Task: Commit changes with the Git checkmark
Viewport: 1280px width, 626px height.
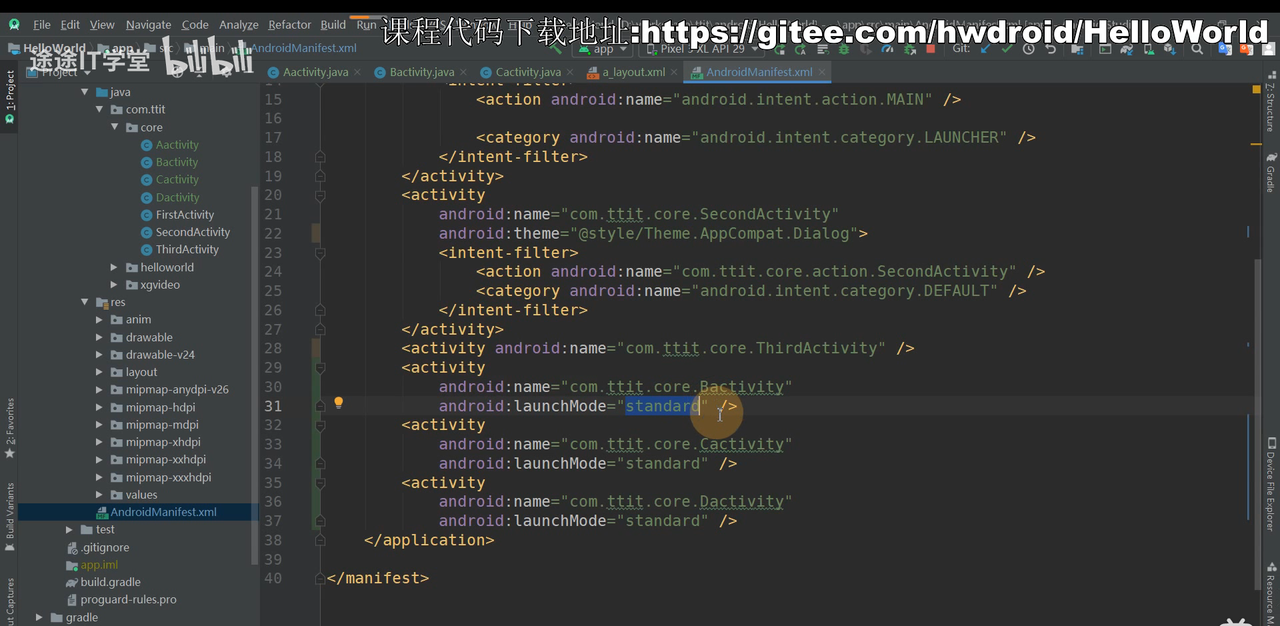Action: [x=1007, y=48]
